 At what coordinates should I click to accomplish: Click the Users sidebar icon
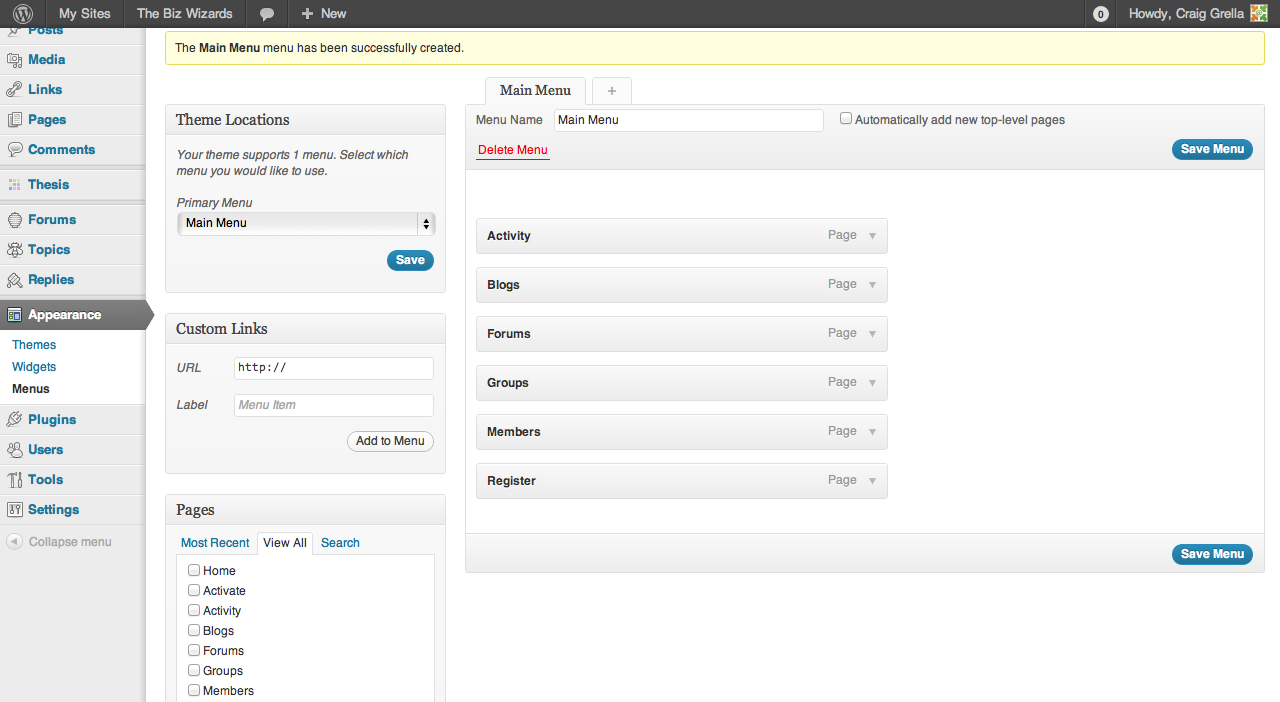coord(15,450)
